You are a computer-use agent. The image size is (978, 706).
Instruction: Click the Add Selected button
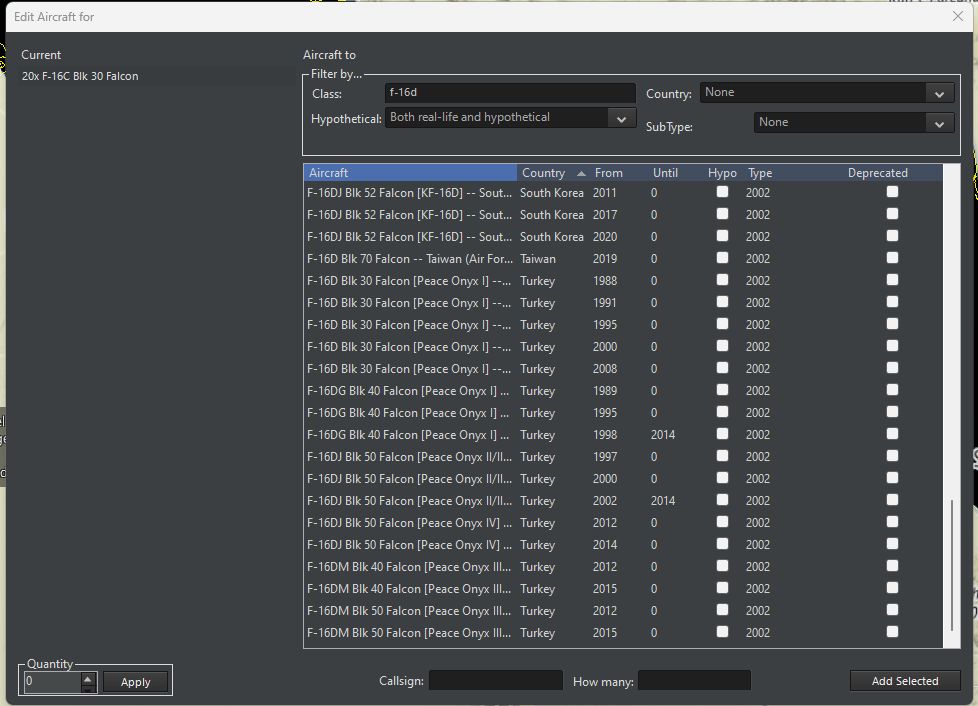click(904, 680)
